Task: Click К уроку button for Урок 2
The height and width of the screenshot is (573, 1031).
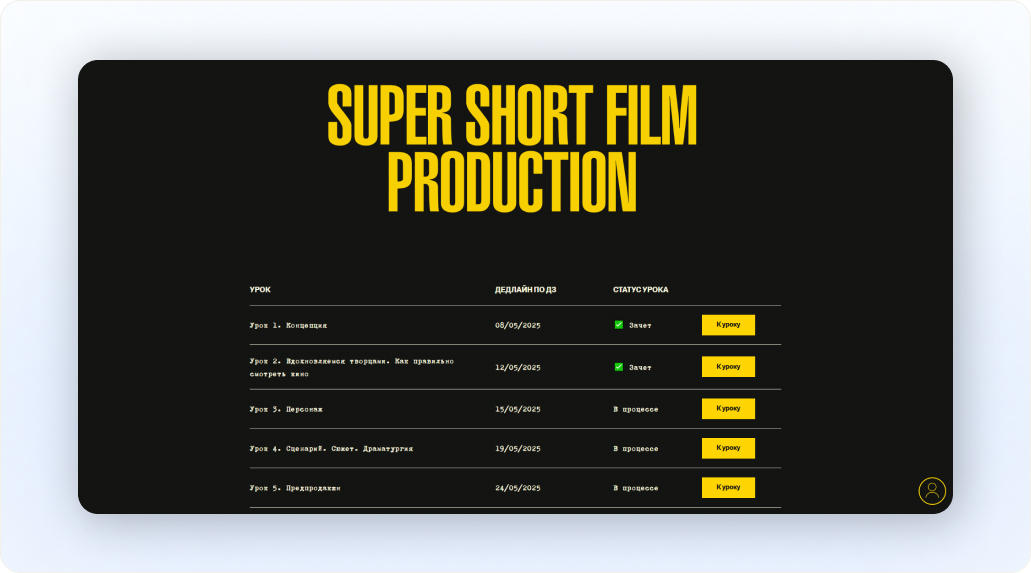Action: click(x=728, y=367)
